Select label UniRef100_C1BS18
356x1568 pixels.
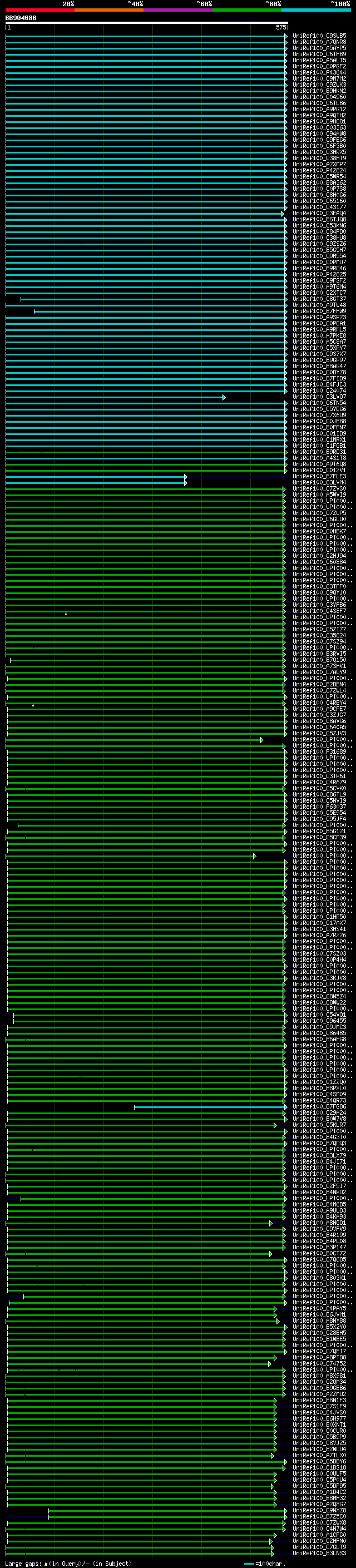[x=319, y=1467]
